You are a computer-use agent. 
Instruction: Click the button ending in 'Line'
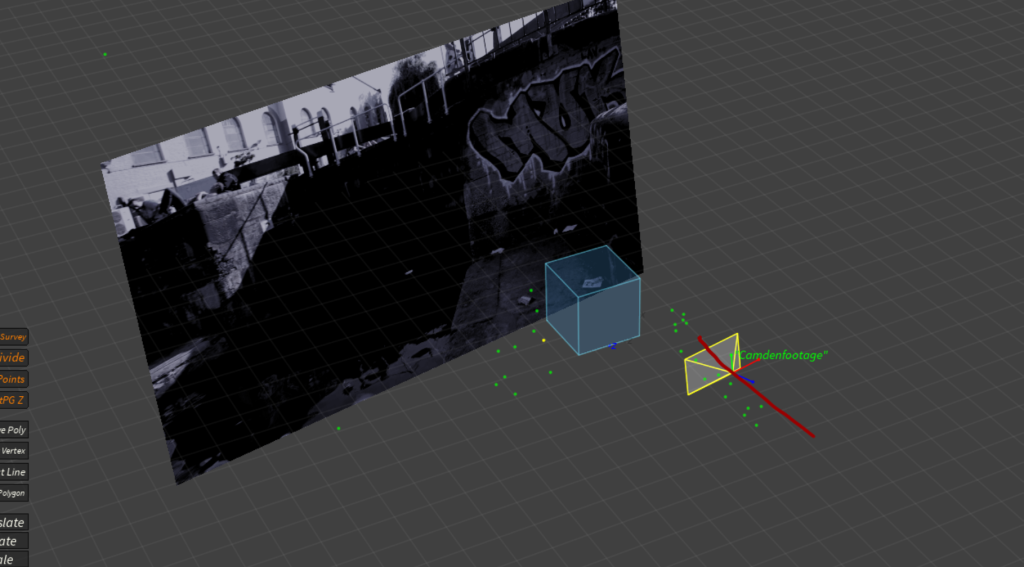coord(14,472)
